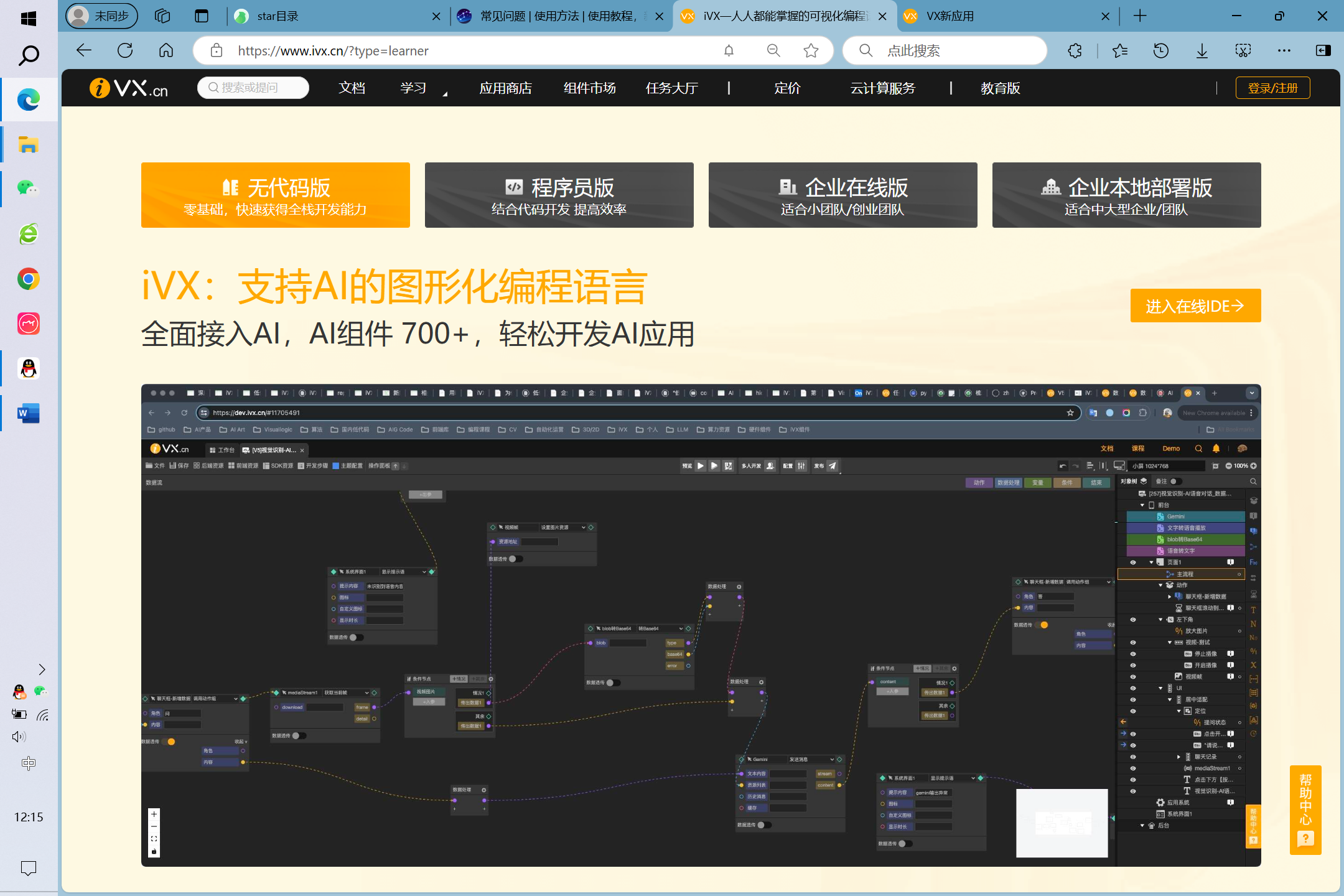Screen dimensions: 1344x896
Task: Open the 未同步 profile button
Action: 101,16
